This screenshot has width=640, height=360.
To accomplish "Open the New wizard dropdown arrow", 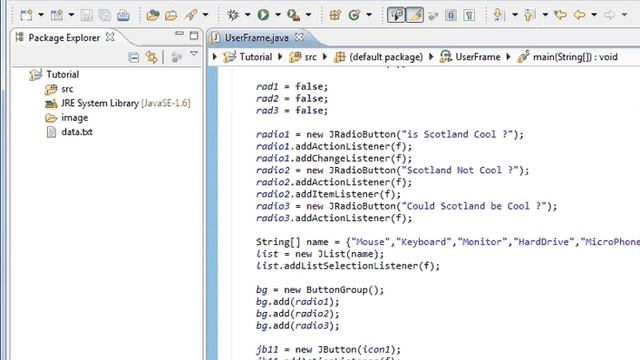I will pos(41,15).
